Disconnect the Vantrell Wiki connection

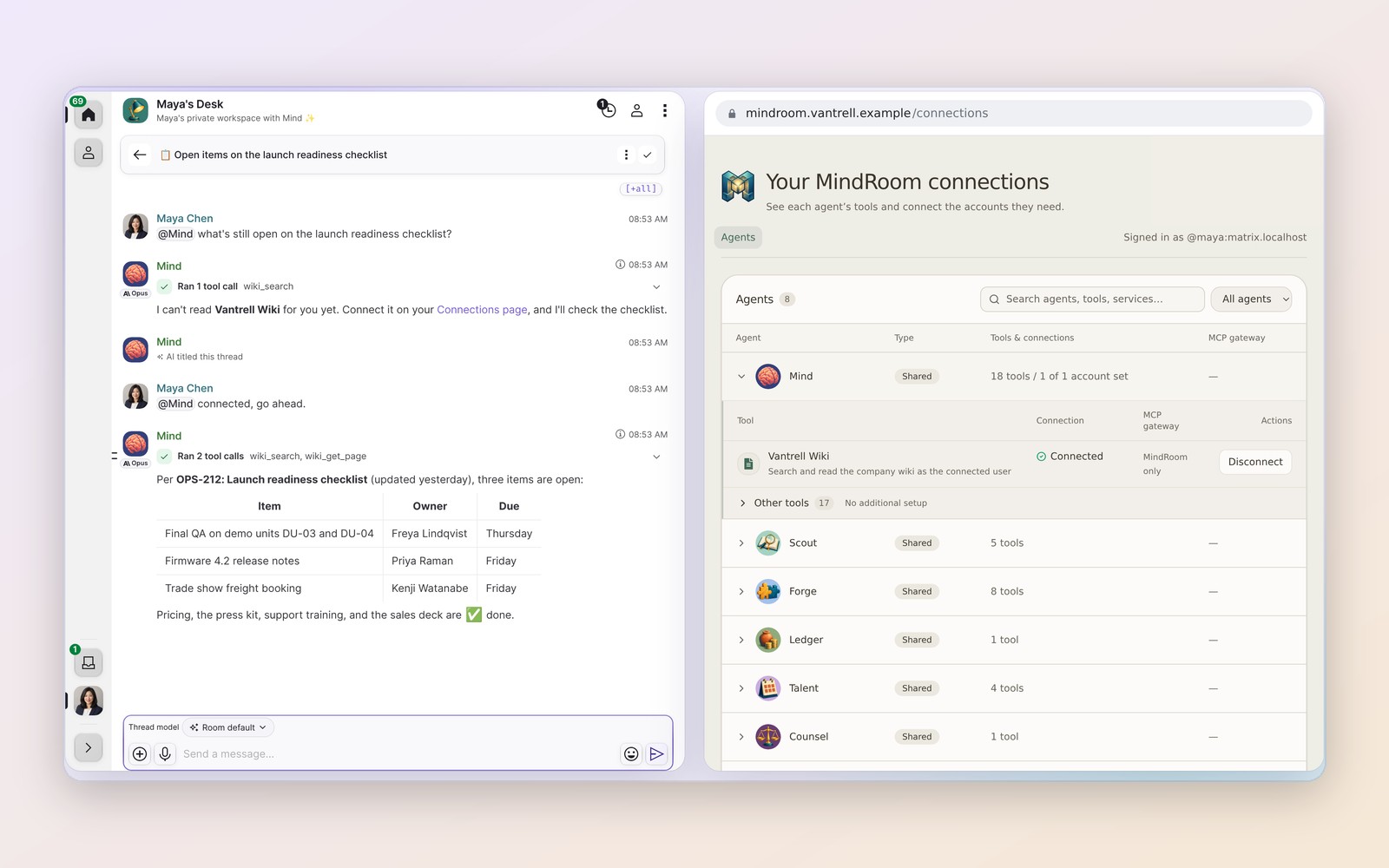pyautogui.click(x=1255, y=462)
